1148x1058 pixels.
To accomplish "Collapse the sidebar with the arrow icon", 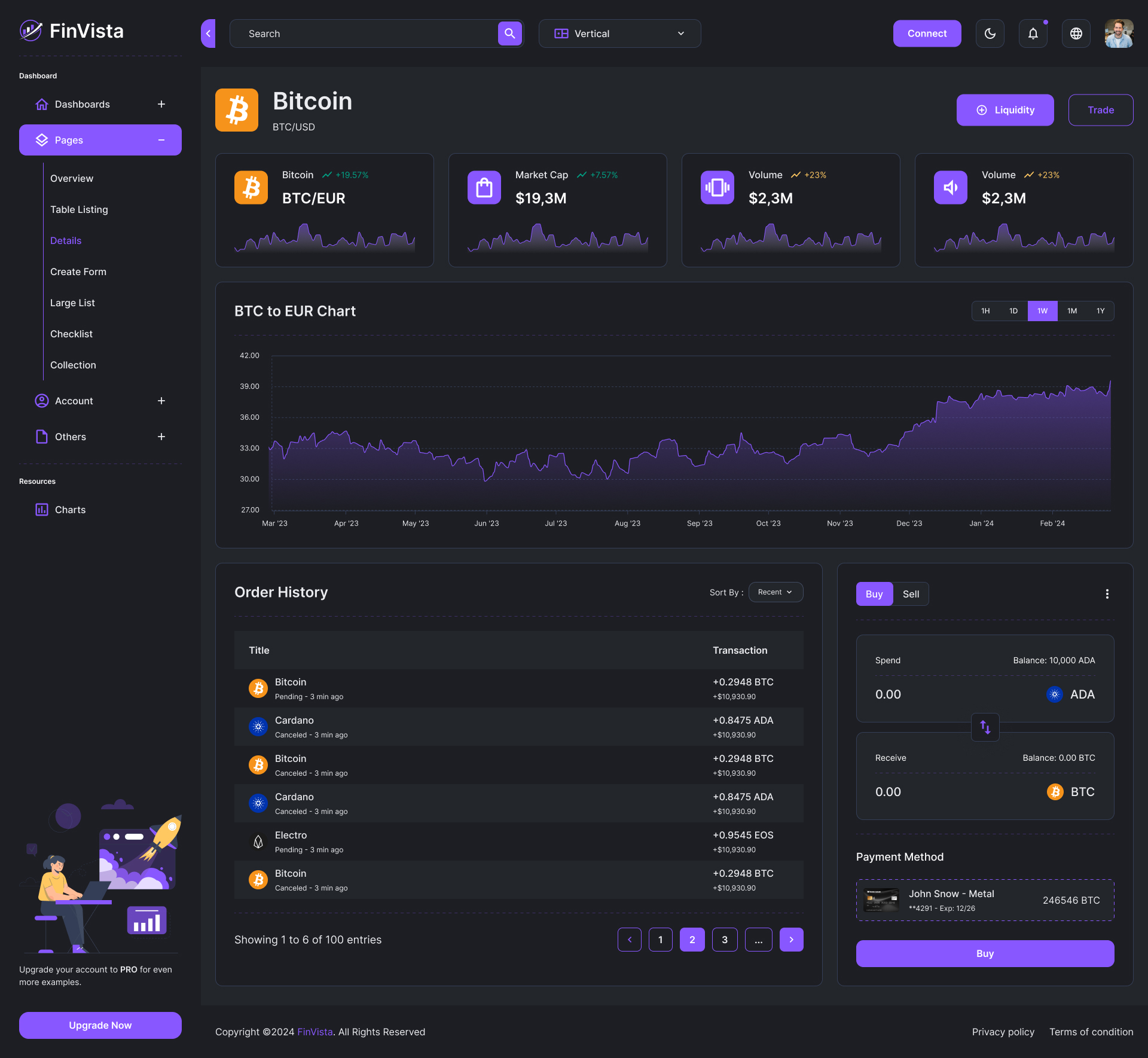I will pos(207,33).
